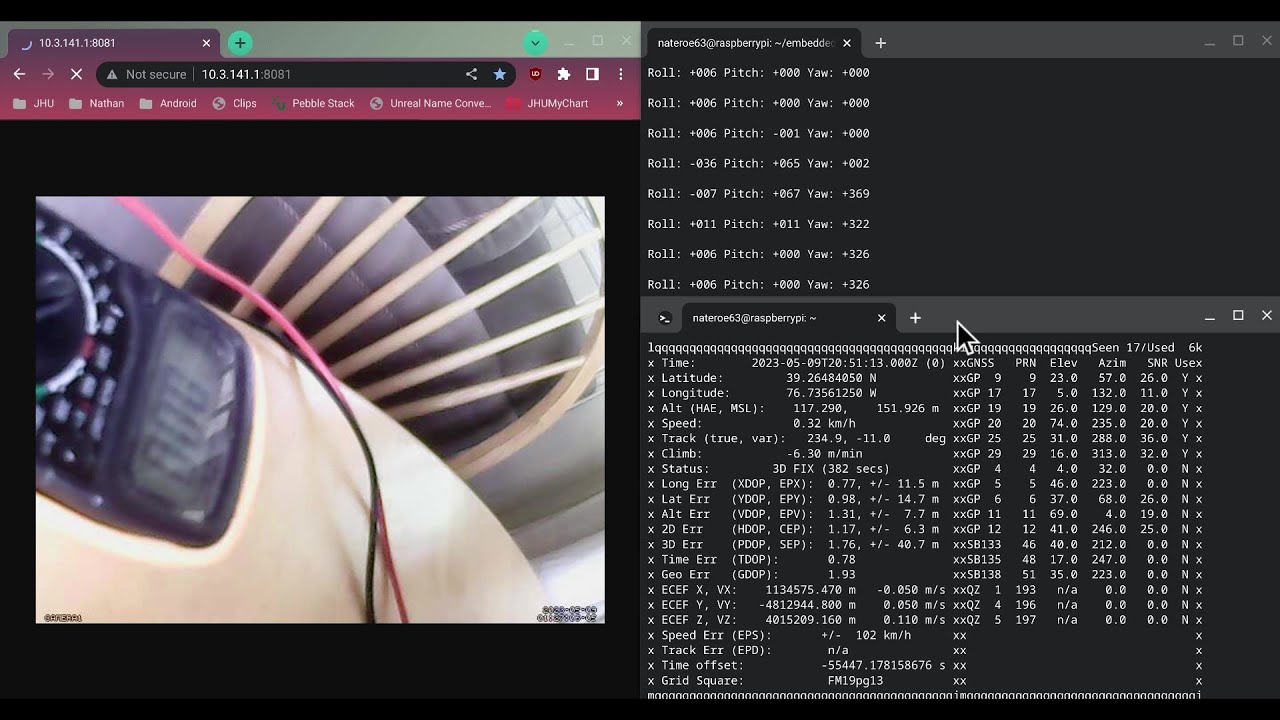Toggle the browser side panel

[592, 74]
